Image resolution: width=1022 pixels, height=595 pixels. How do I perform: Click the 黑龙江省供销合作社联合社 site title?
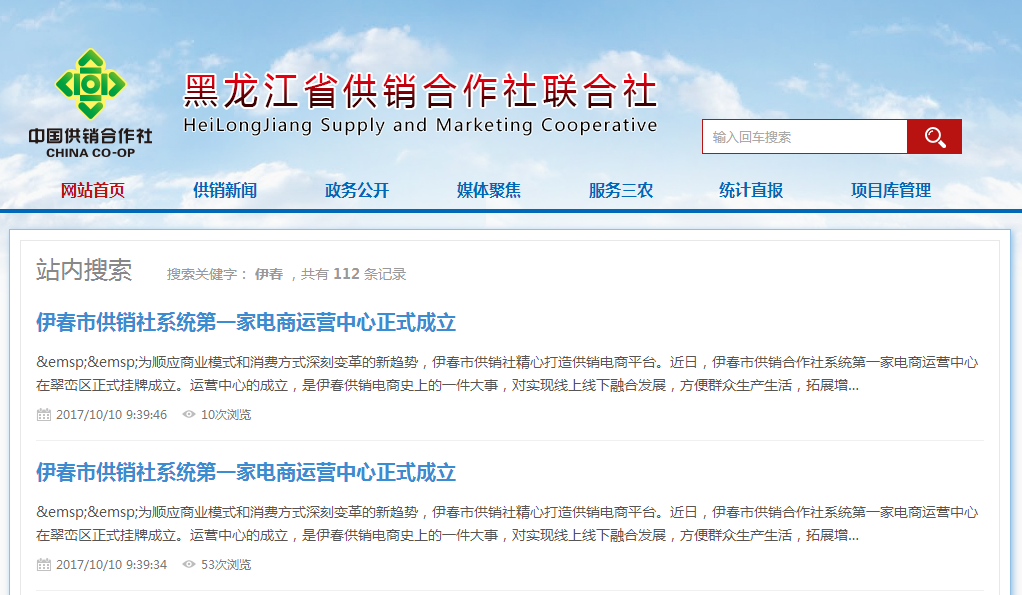[420, 91]
